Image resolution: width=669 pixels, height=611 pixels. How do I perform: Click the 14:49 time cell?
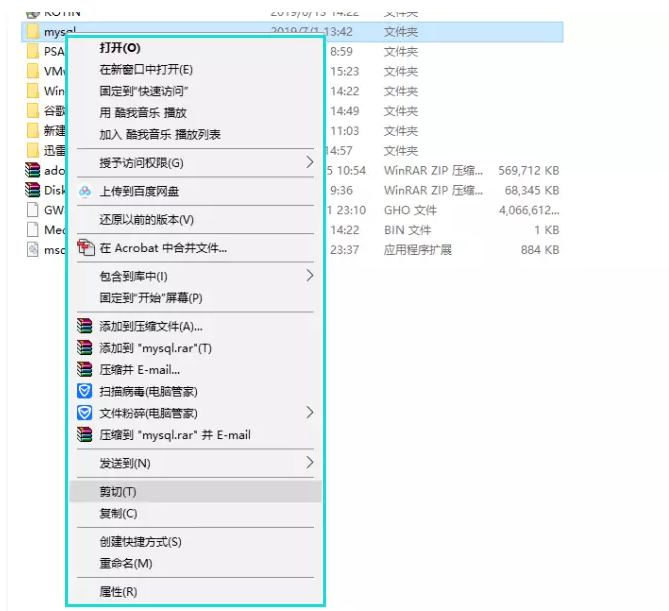pyautogui.click(x=344, y=111)
